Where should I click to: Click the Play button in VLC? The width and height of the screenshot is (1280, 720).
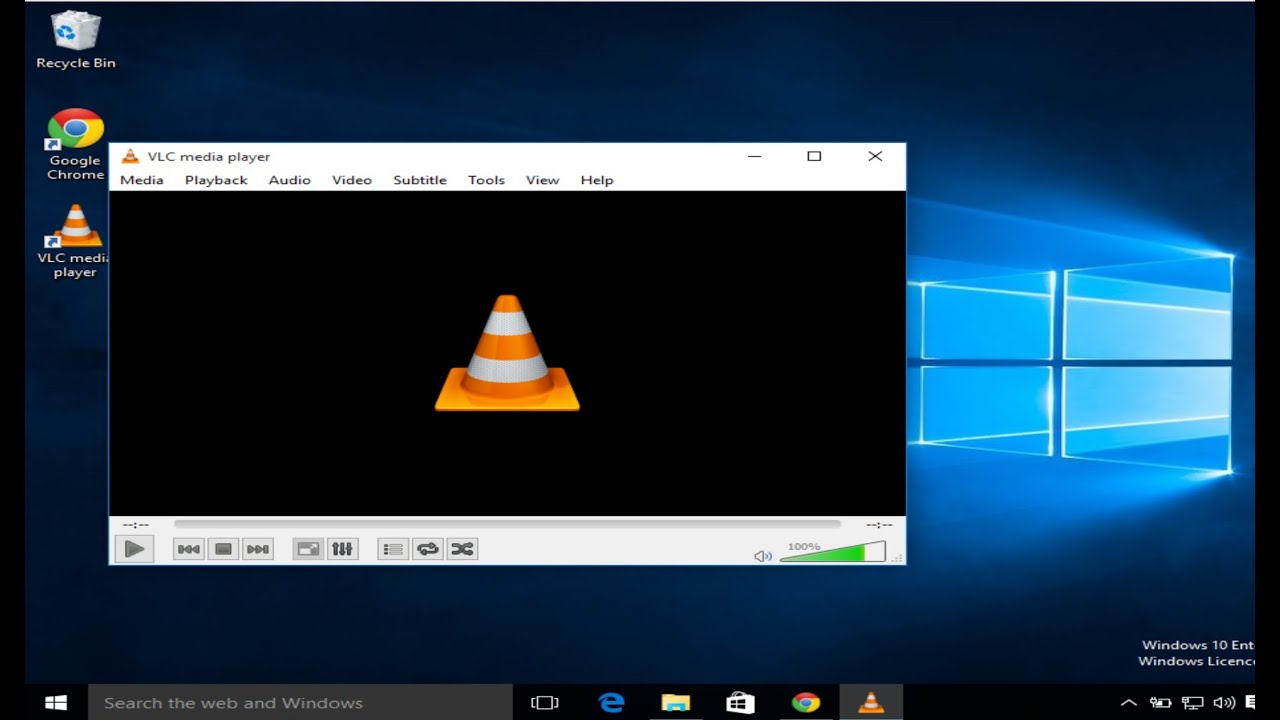pyautogui.click(x=134, y=548)
